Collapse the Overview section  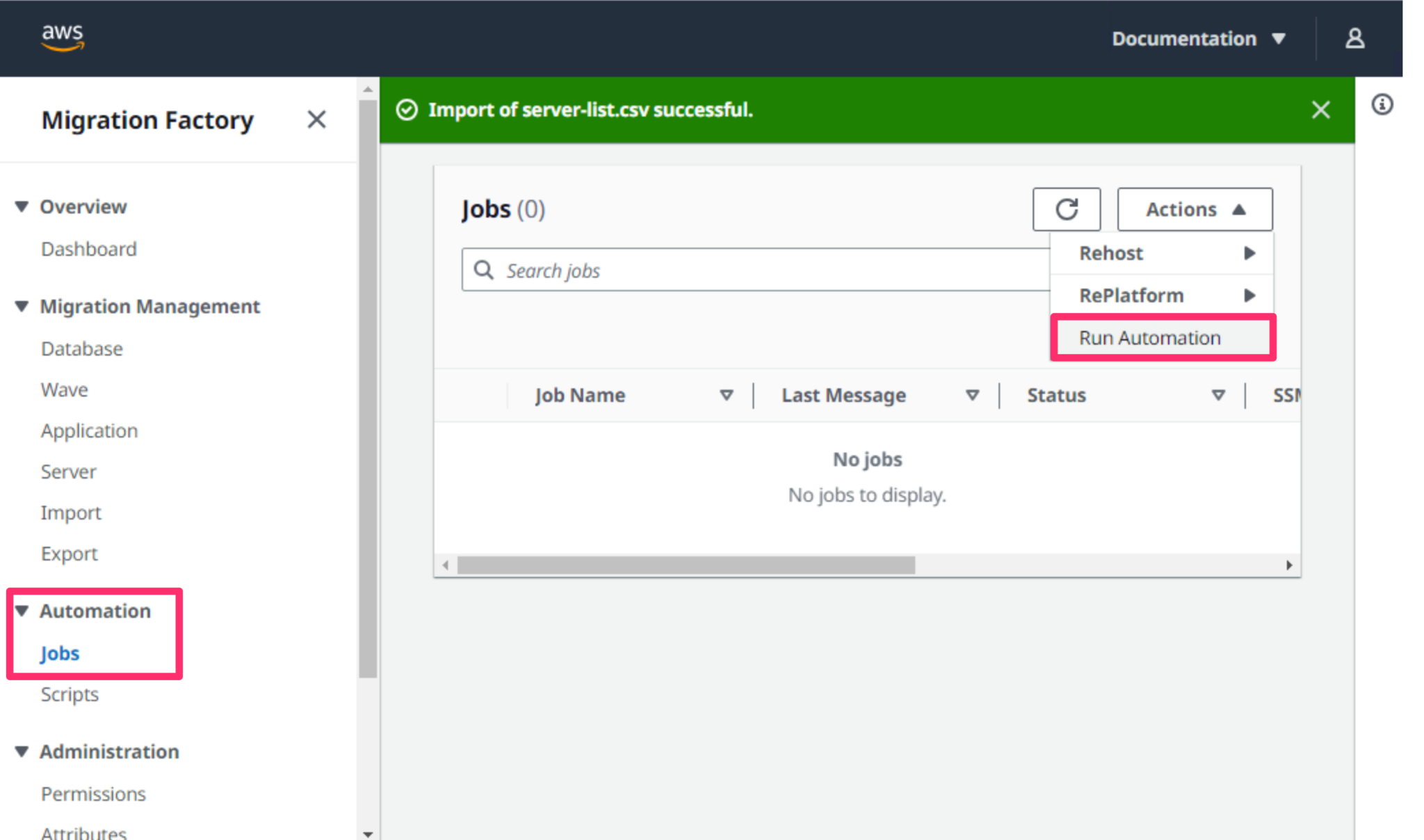click(x=20, y=206)
